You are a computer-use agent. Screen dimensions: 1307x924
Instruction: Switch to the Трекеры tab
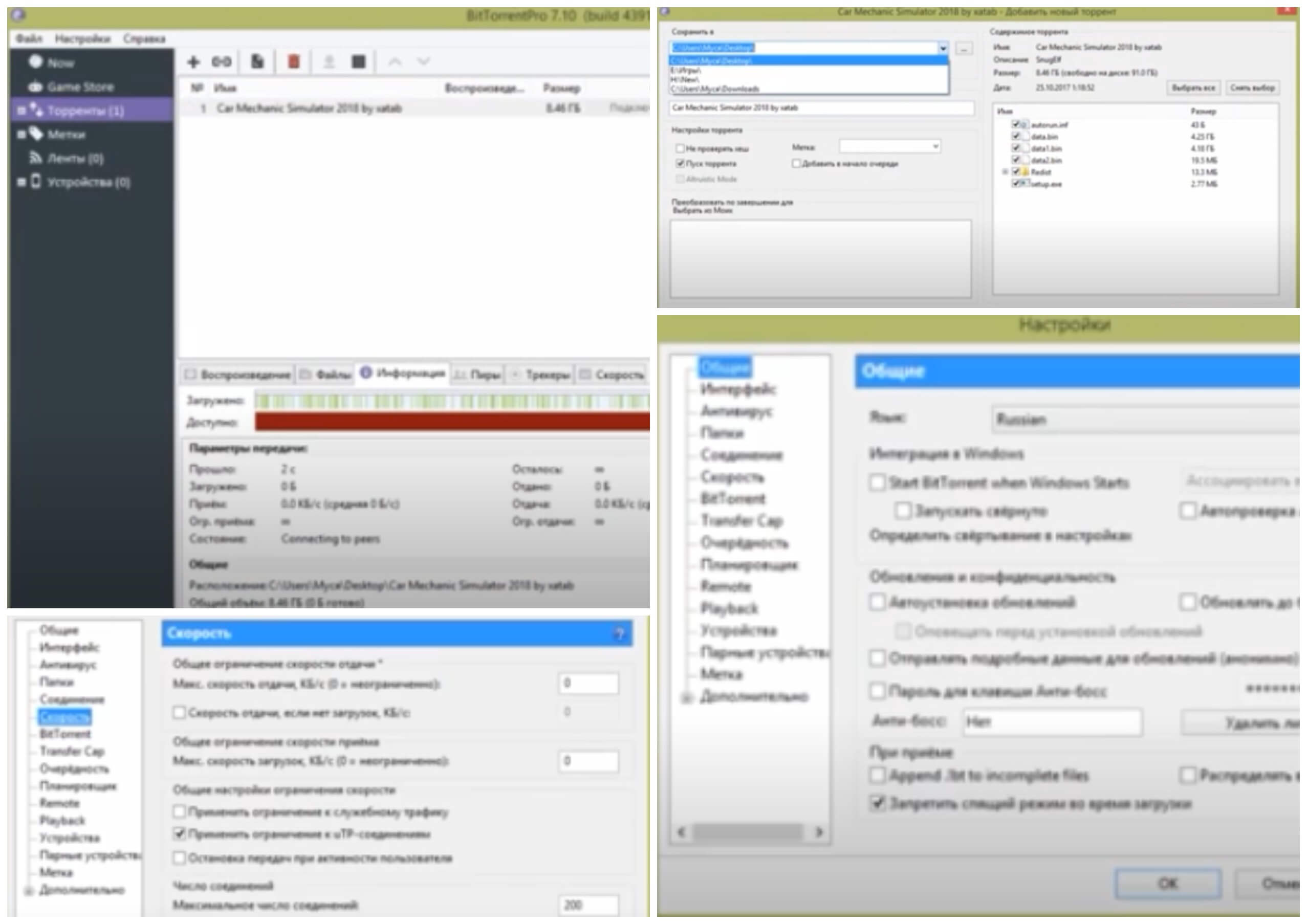tap(541, 375)
